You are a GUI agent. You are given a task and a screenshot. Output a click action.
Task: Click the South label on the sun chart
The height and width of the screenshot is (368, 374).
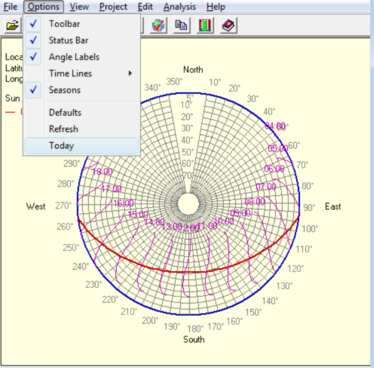(x=194, y=339)
